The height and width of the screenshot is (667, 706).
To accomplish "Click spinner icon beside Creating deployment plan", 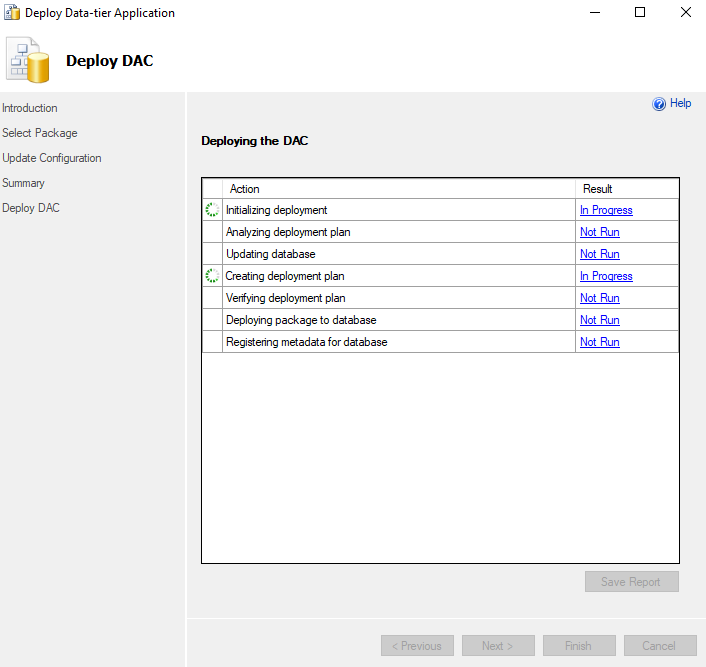I will [212, 276].
